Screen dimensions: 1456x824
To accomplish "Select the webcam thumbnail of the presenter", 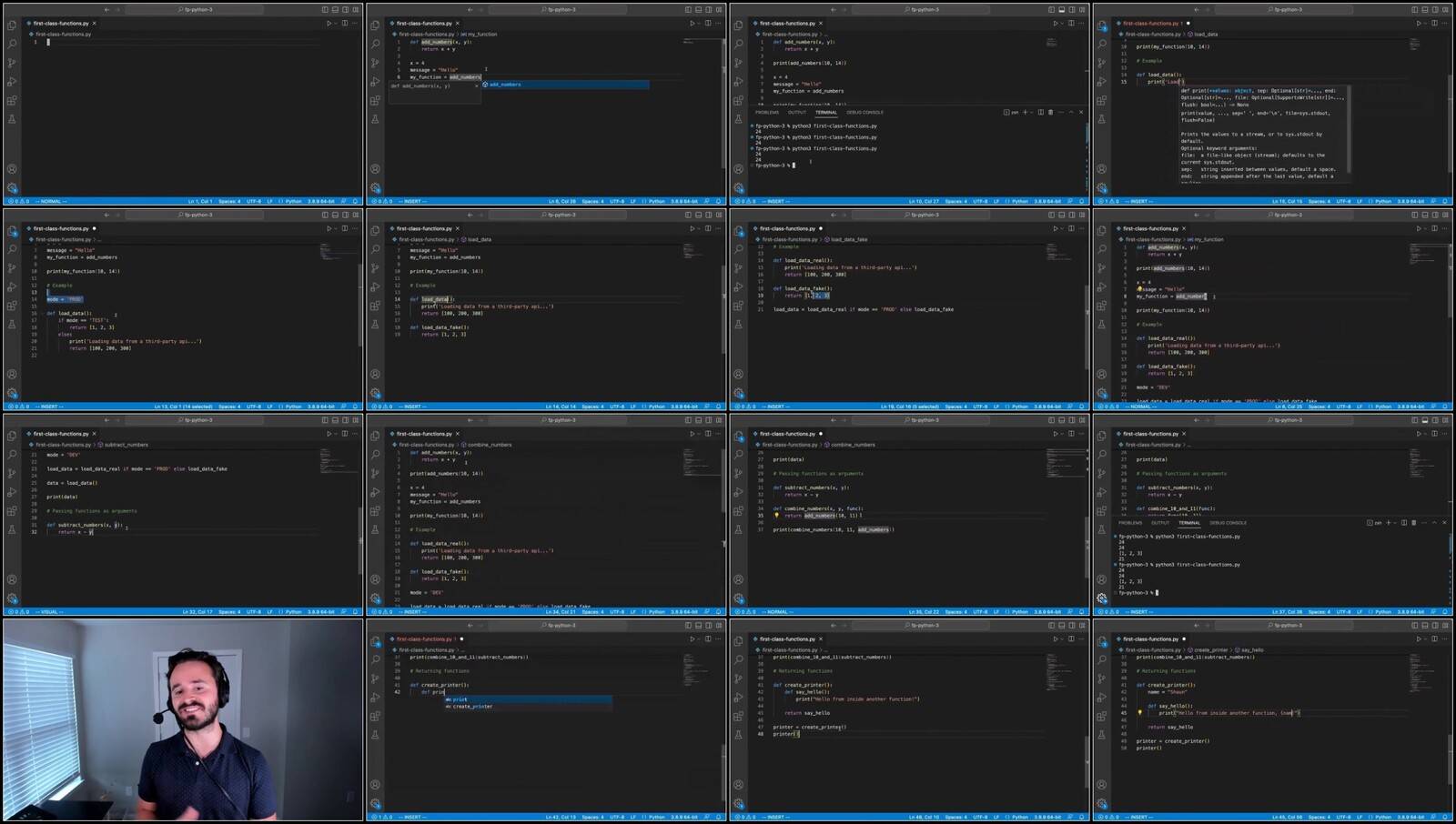I will (x=183, y=719).
